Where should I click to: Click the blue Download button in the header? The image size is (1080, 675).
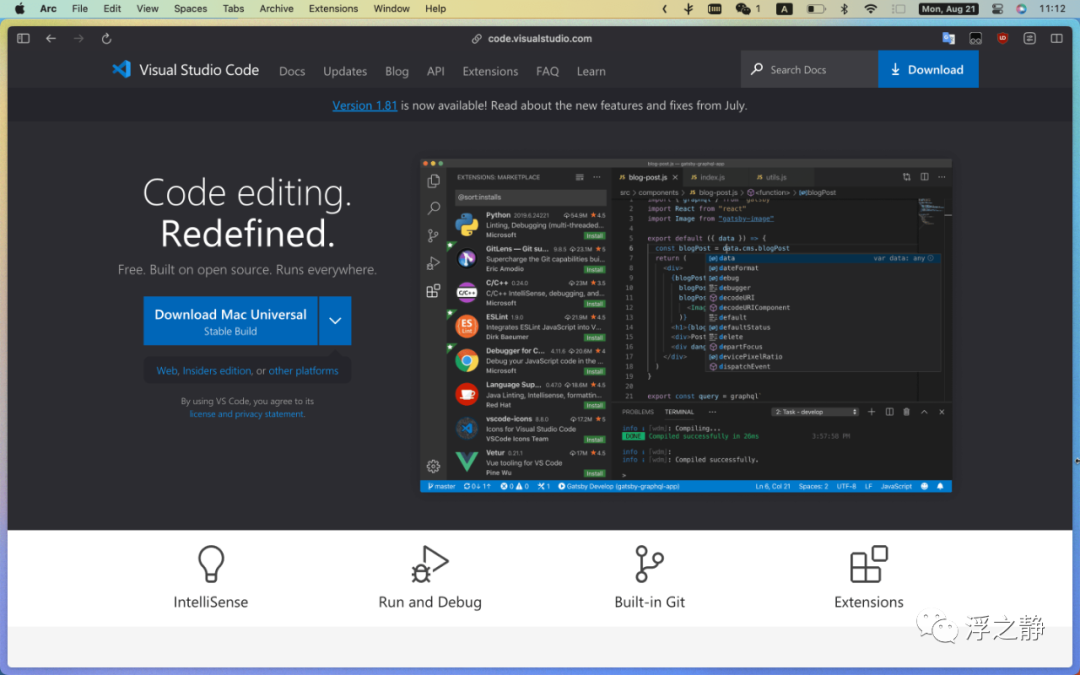point(928,70)
